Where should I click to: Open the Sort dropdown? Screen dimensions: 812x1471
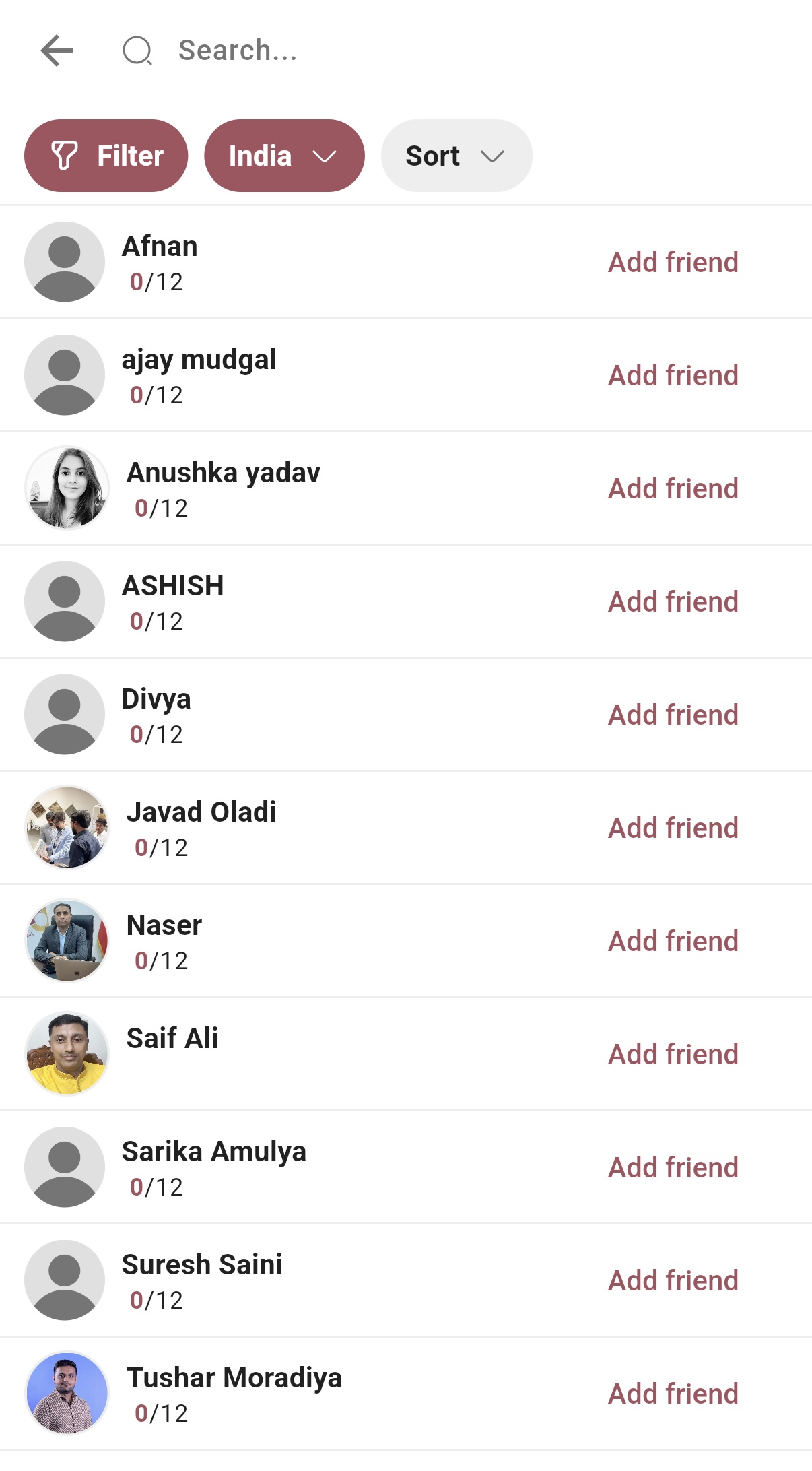pyautogui.click(x=456, y=156)
